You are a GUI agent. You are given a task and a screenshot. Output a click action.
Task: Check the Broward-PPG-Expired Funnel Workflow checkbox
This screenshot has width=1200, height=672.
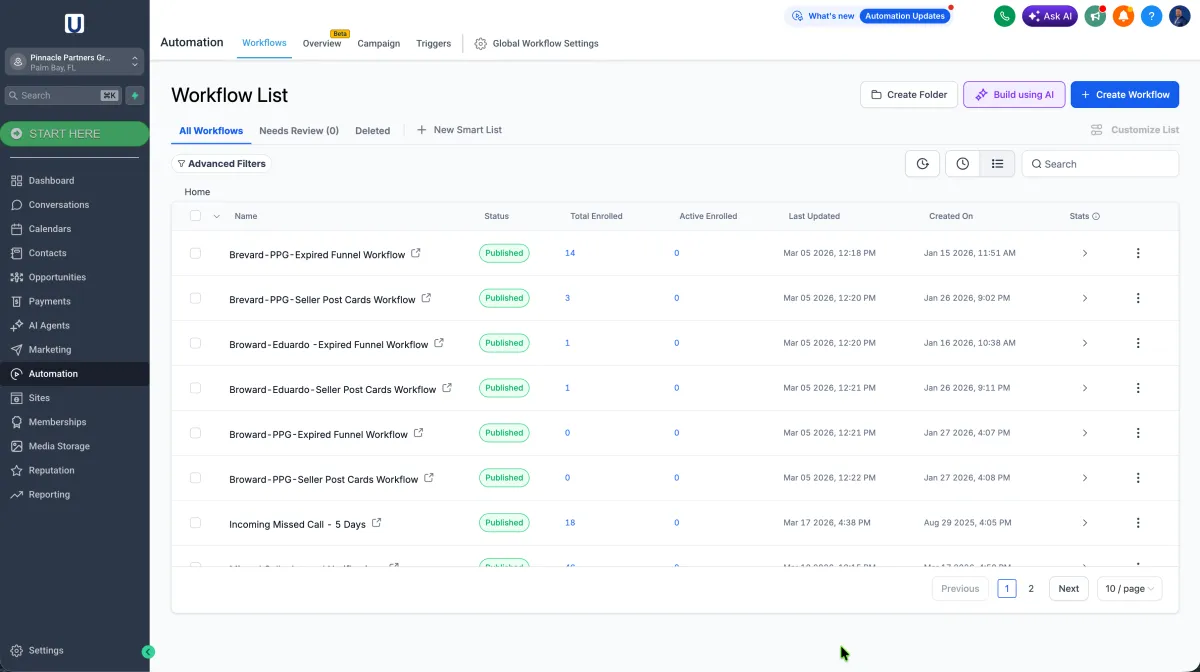[x=195, y=433]
